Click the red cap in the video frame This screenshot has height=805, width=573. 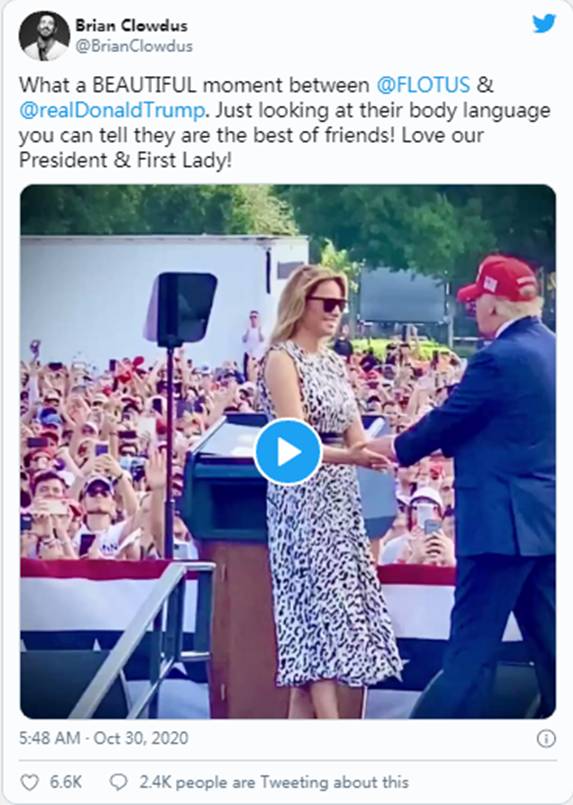pos(498,279)
